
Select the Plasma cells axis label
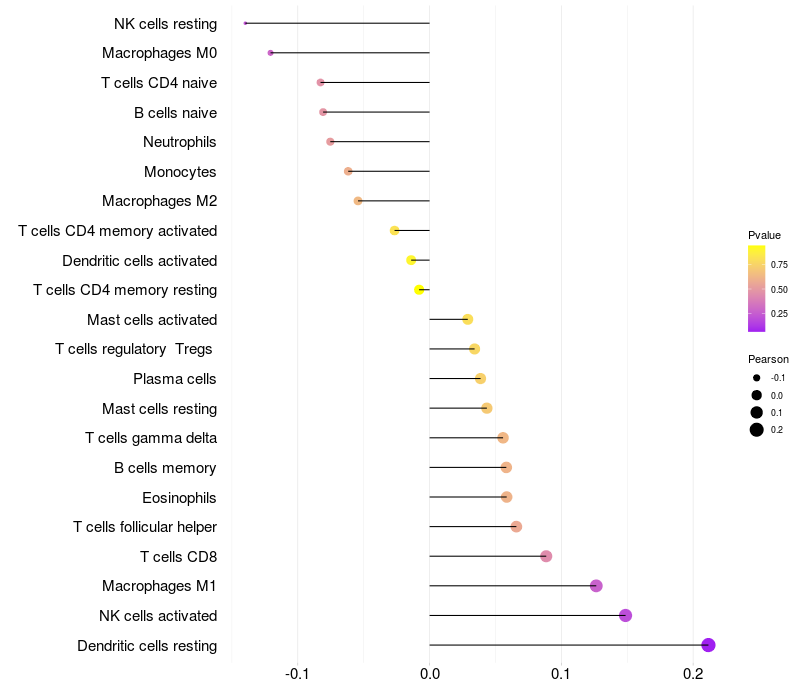pyautogui.click(x=175, y=379)
